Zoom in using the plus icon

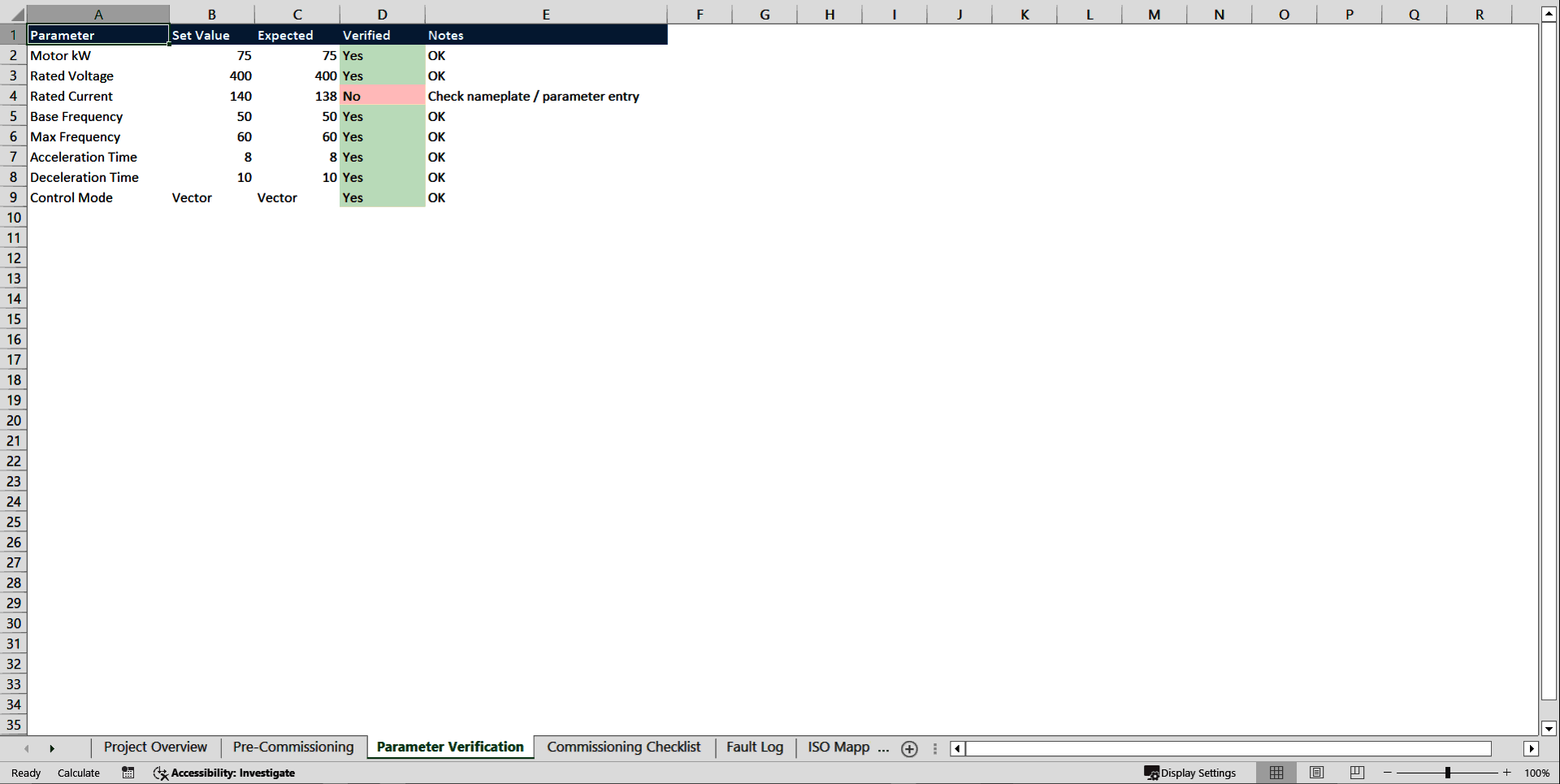1507,773
